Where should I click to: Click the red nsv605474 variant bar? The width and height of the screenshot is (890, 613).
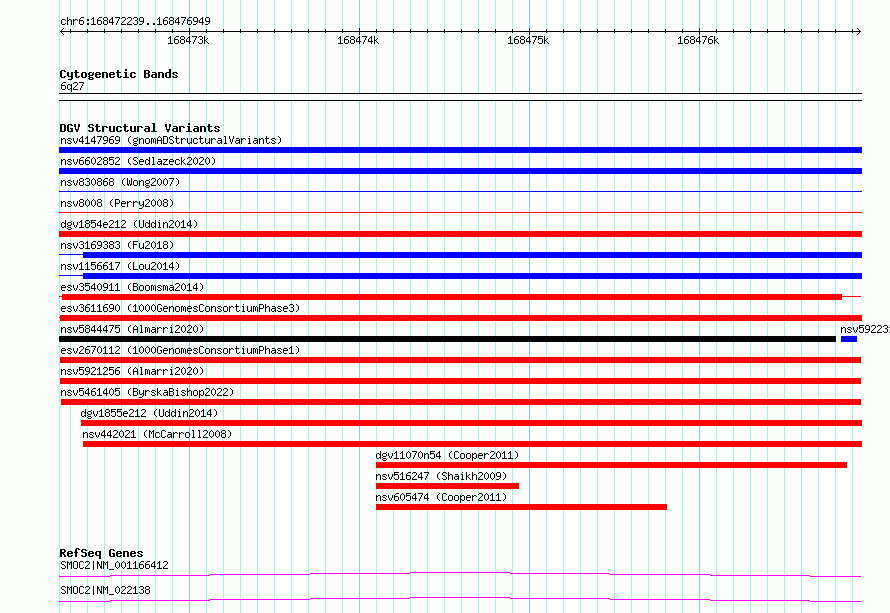pyautogui.click(x=521, y=507)
